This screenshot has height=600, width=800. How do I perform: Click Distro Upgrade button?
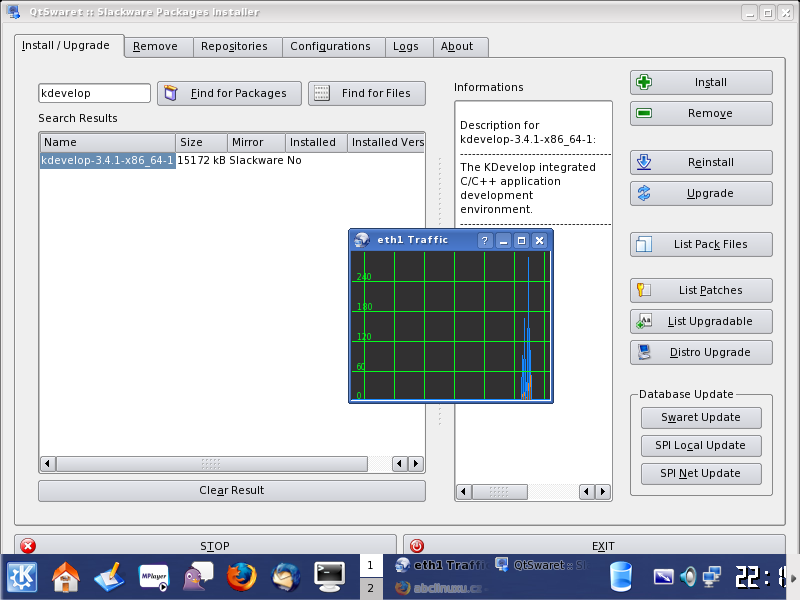701,353
